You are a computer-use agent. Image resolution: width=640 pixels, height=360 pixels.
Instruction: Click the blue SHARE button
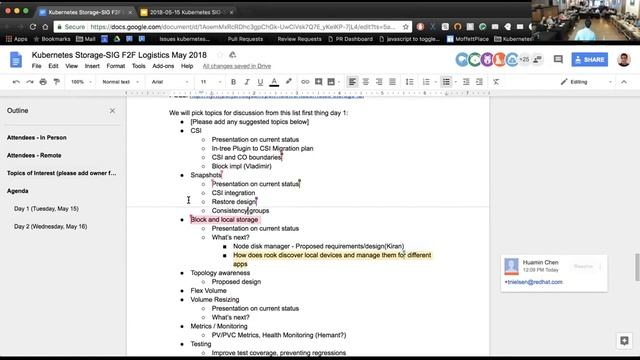589,60
